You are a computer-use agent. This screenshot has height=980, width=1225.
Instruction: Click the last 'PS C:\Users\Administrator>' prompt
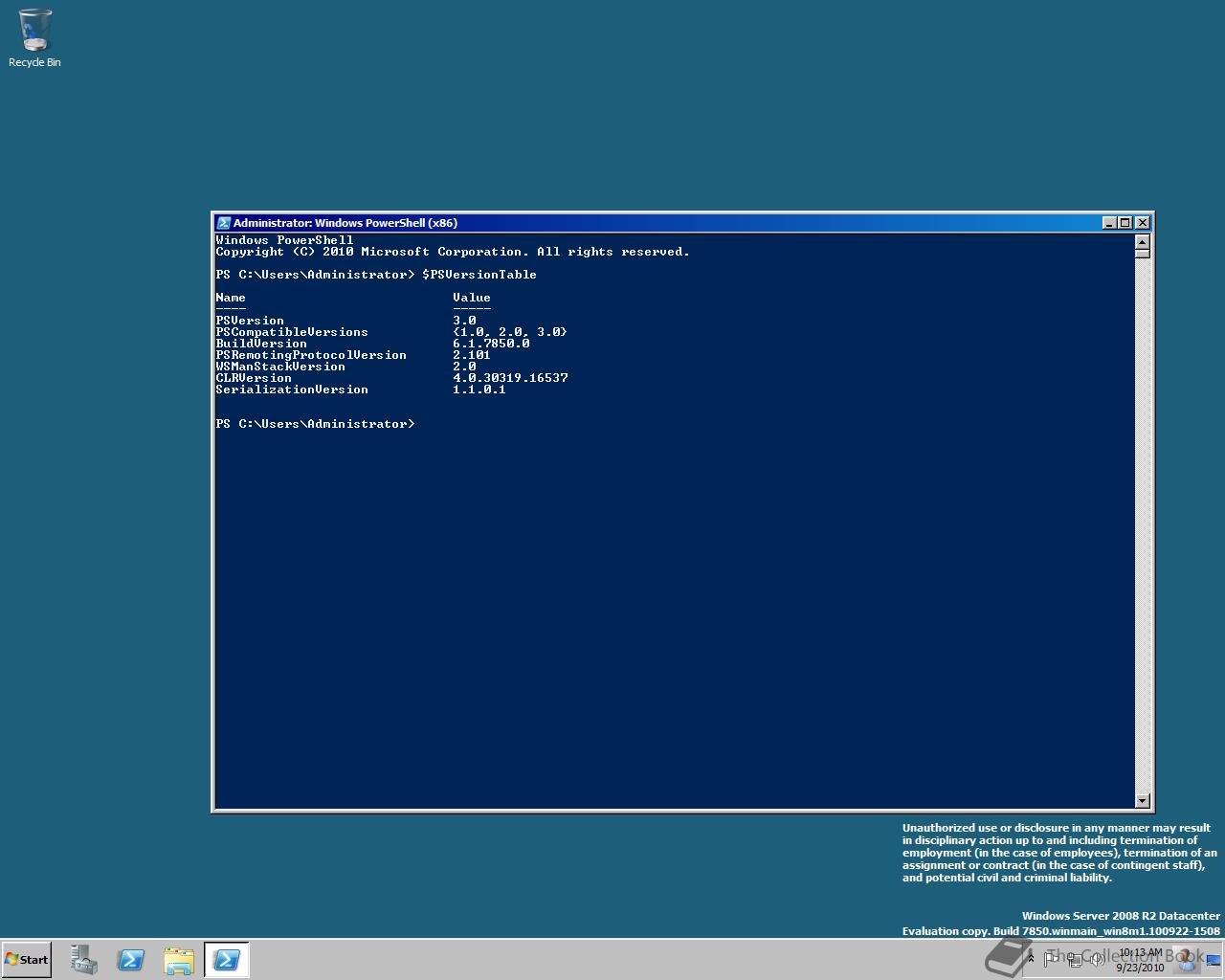coord(315,424)
